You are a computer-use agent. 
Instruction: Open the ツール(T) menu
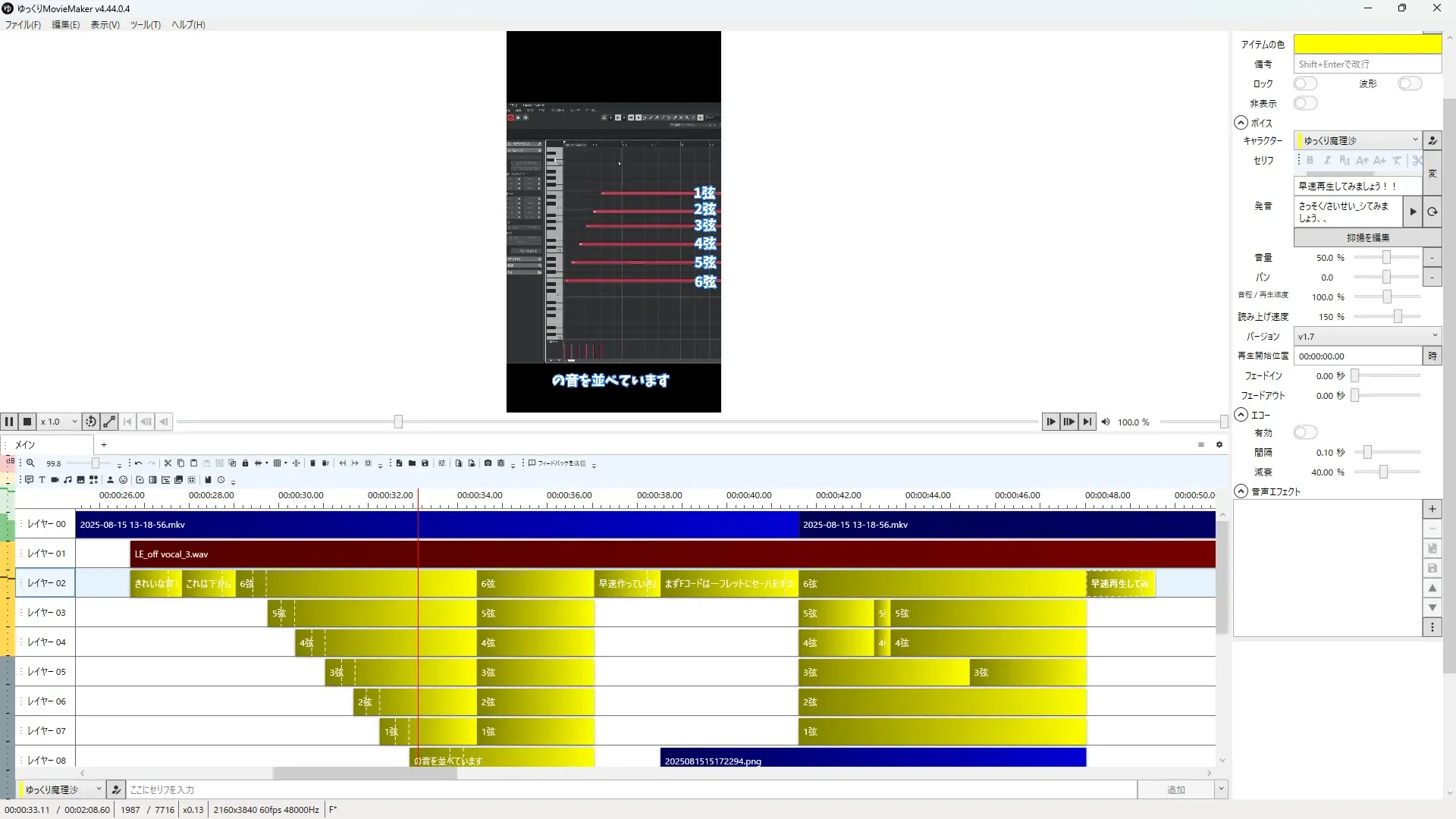(145, 25)
